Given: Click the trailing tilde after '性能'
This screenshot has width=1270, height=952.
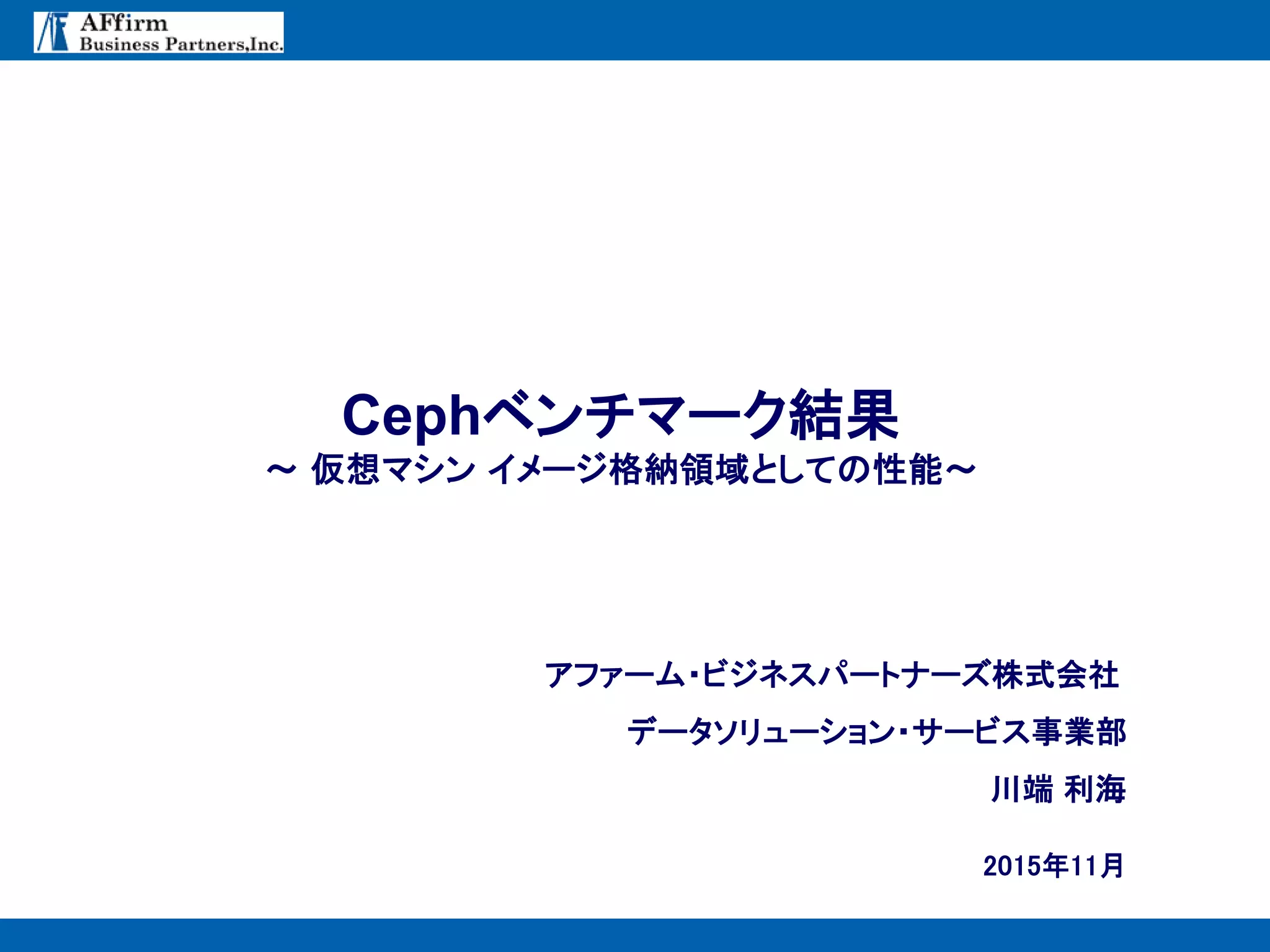Looking at the screenshot, I should coord(960,469).
